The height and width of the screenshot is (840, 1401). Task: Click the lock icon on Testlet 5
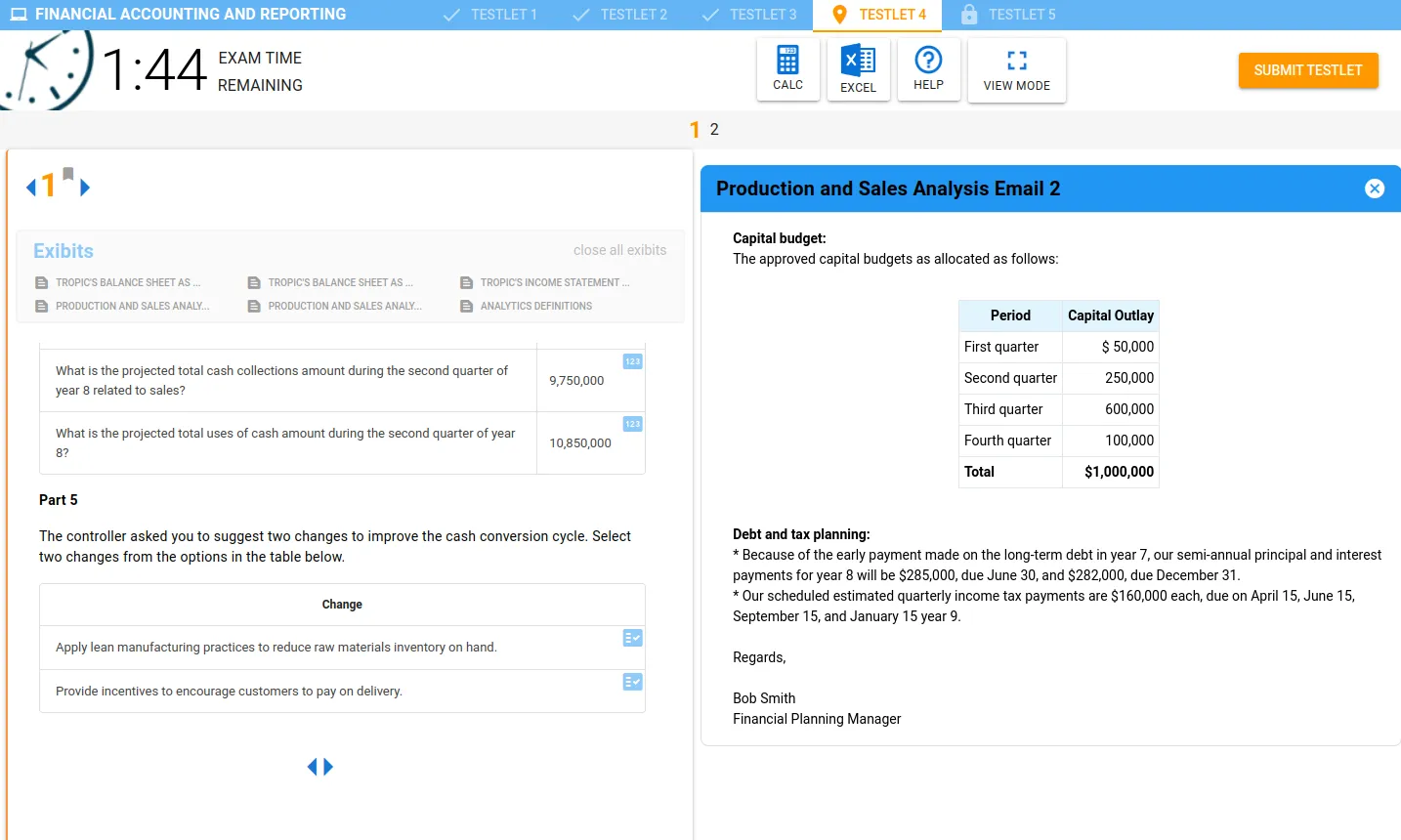point(969,15)
